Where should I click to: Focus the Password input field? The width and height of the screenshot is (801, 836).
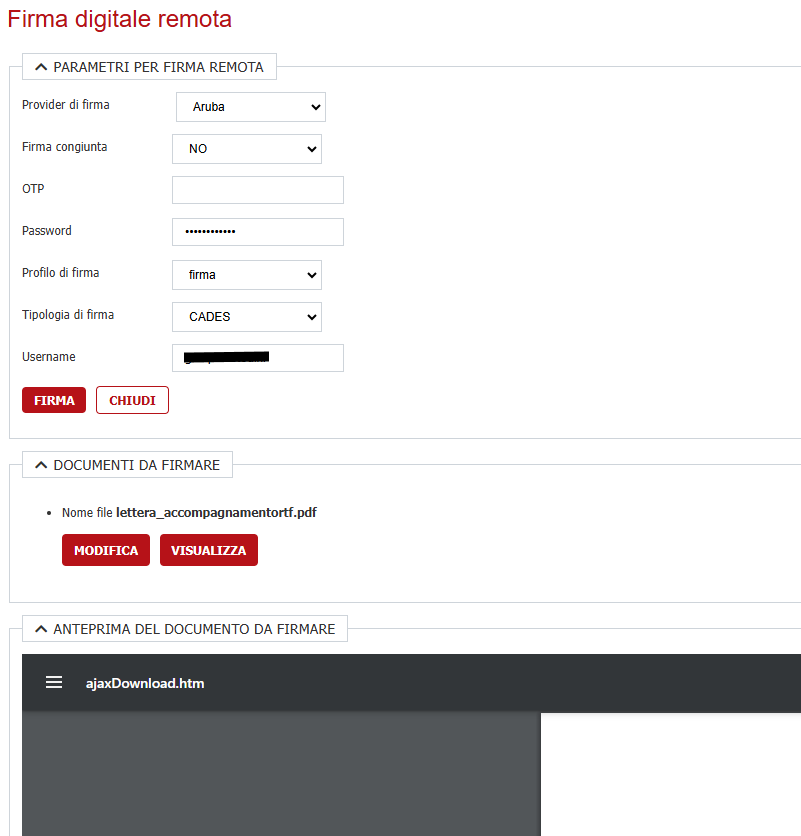(x=258, y=232)
